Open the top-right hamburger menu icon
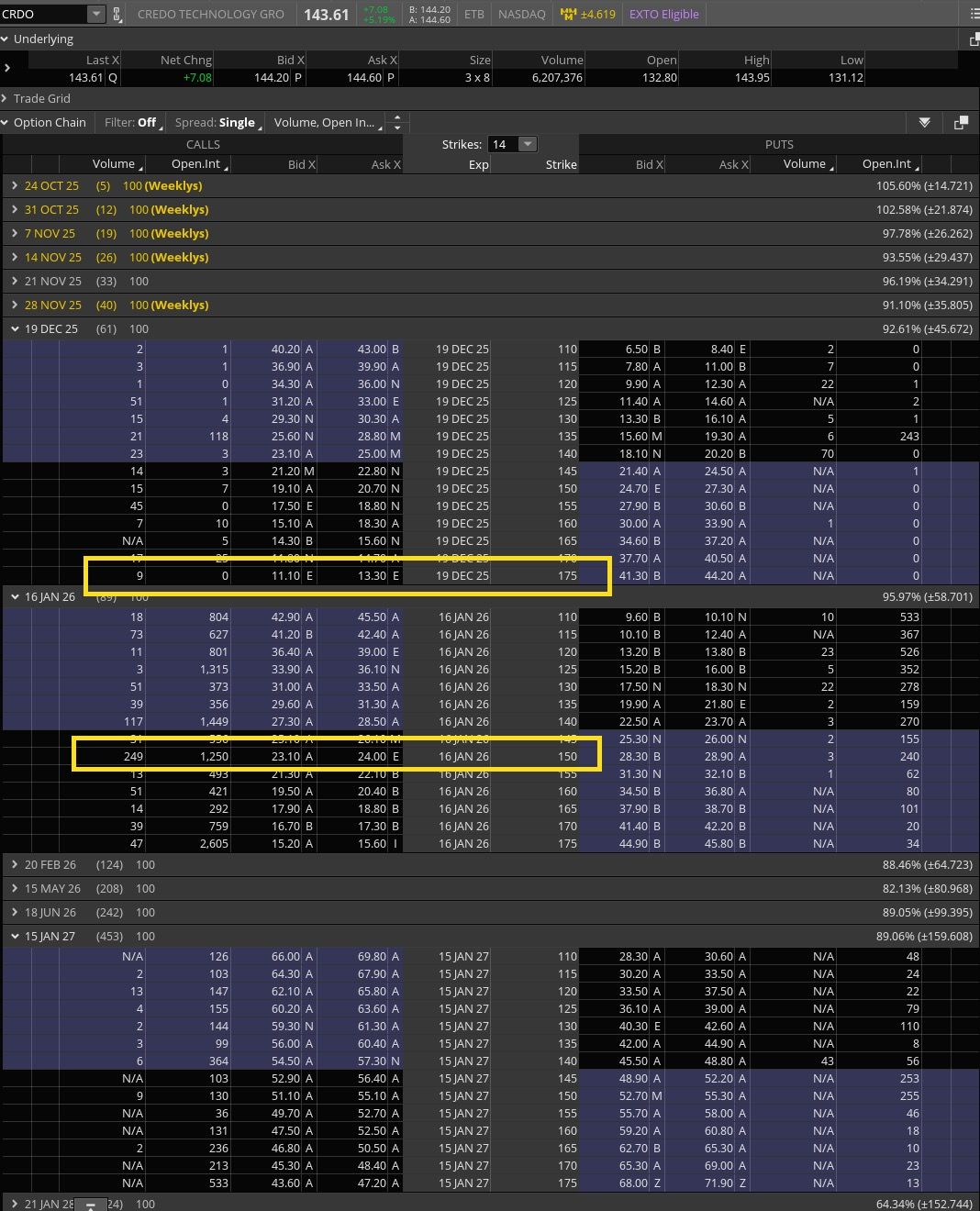Viewport: 980px width, 1211px height. (974, 14)
